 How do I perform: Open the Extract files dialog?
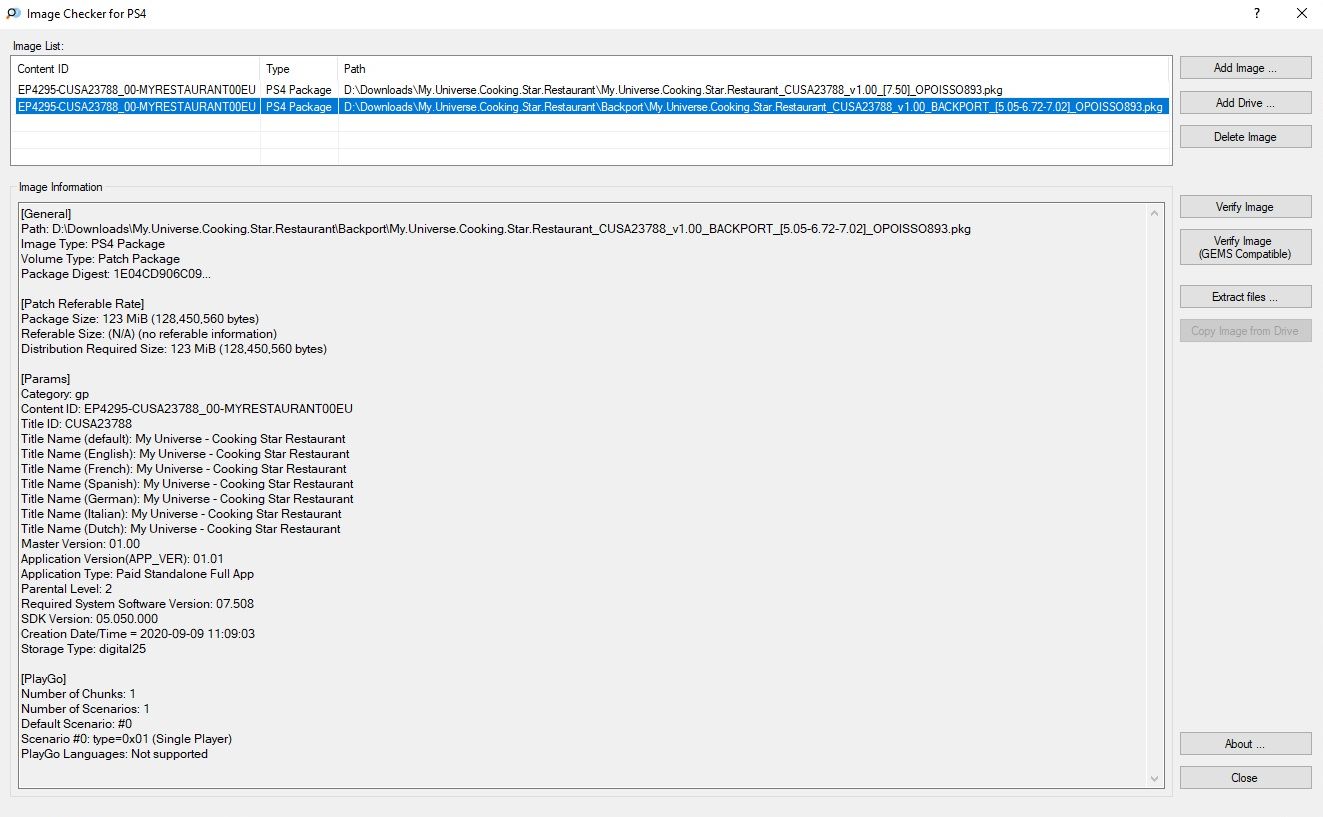point(1245,297)
